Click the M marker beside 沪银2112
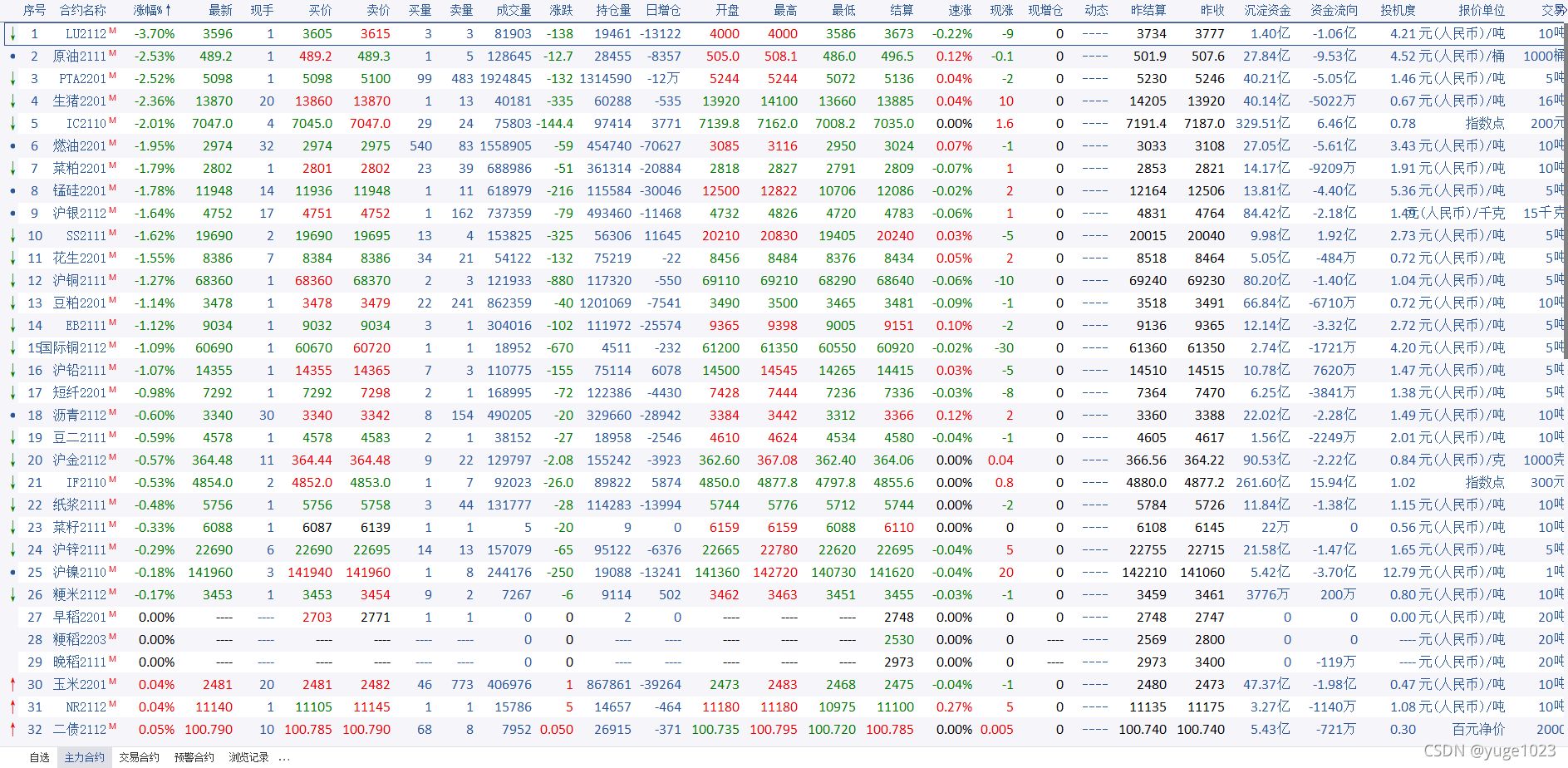Viewport: 1568px width, 768px height. point(112,210)
